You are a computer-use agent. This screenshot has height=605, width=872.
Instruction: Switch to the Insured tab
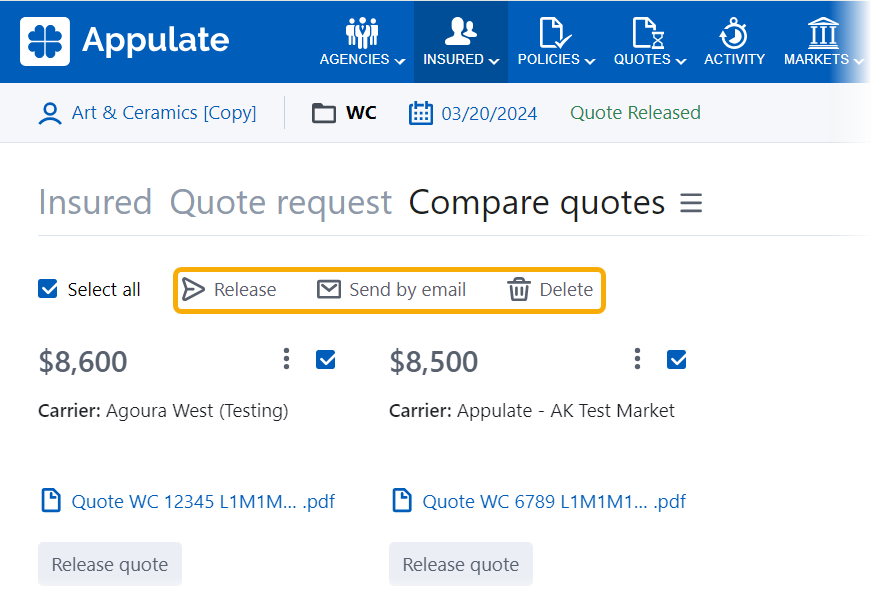[x=95, y=202]
